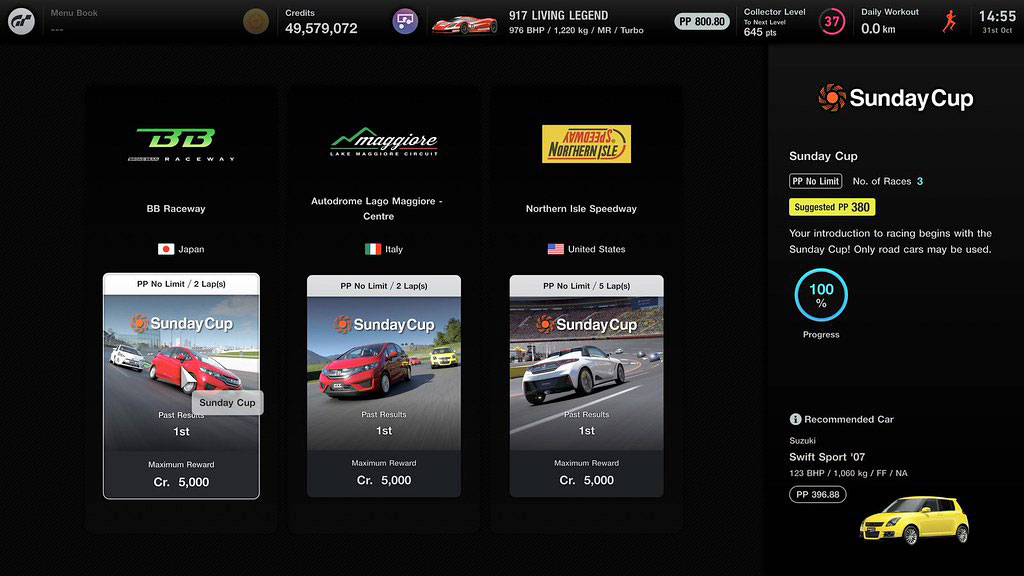Image resolution: width=1024 pixels, height=576 pixels.
Task: Click the United States flag icon
Action: (555, 249)
